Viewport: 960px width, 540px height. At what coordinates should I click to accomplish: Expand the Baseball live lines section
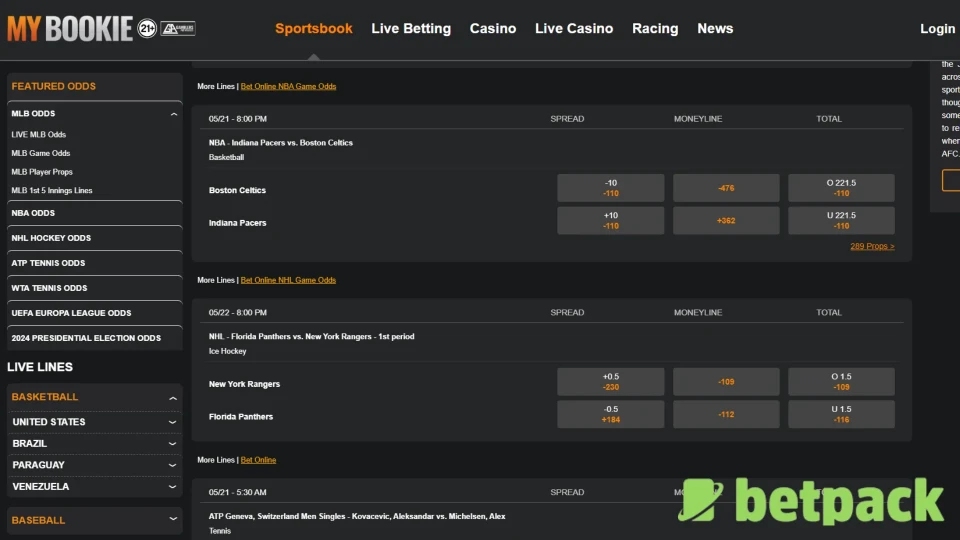(173, 520)
